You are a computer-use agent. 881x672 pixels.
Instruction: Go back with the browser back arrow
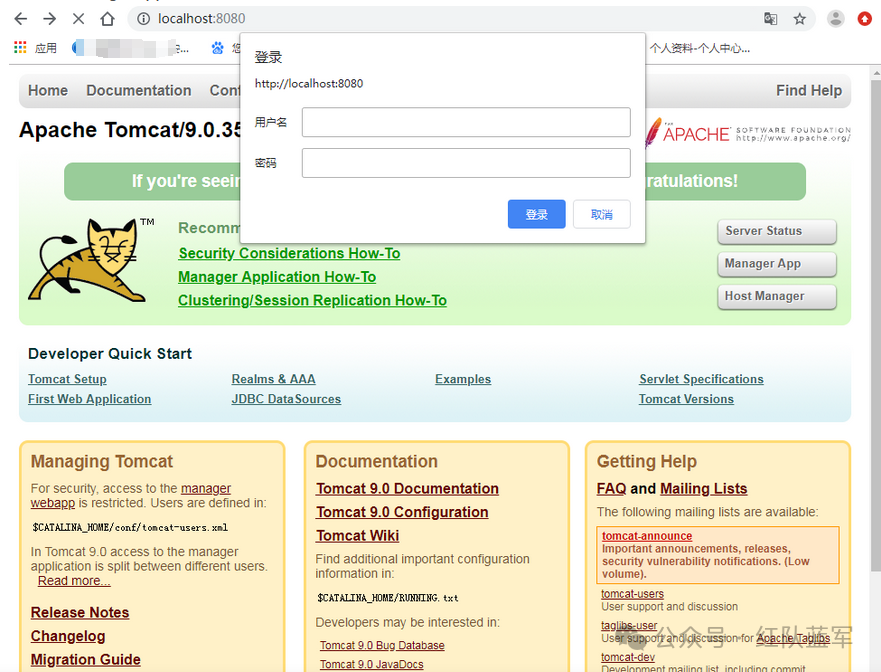point(21,19)
